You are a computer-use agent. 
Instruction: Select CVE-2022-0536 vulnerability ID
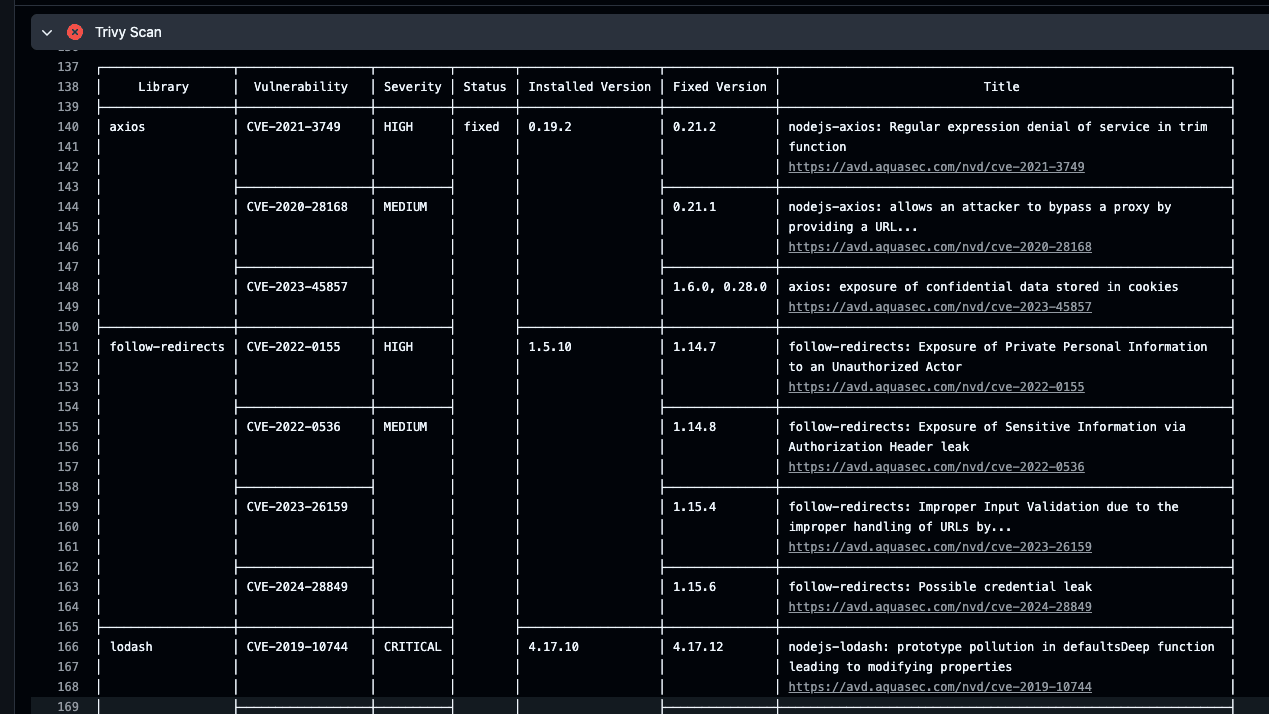coord(294,427)
